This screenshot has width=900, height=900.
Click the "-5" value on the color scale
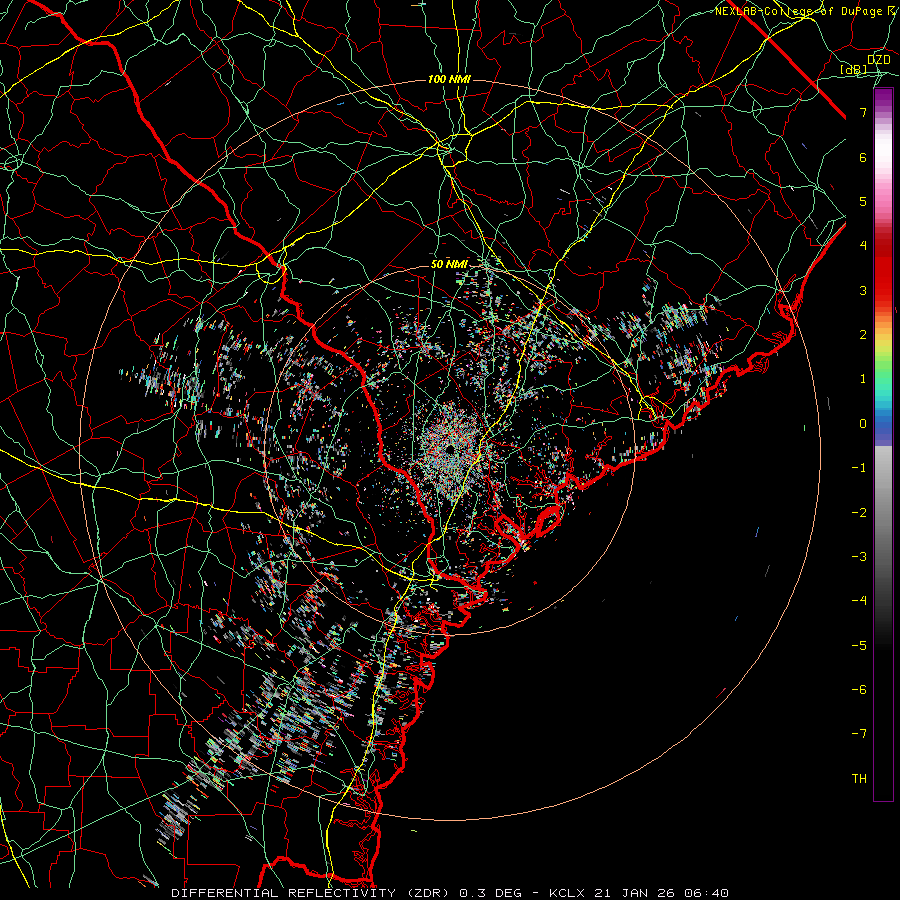[x=859, y=646]
